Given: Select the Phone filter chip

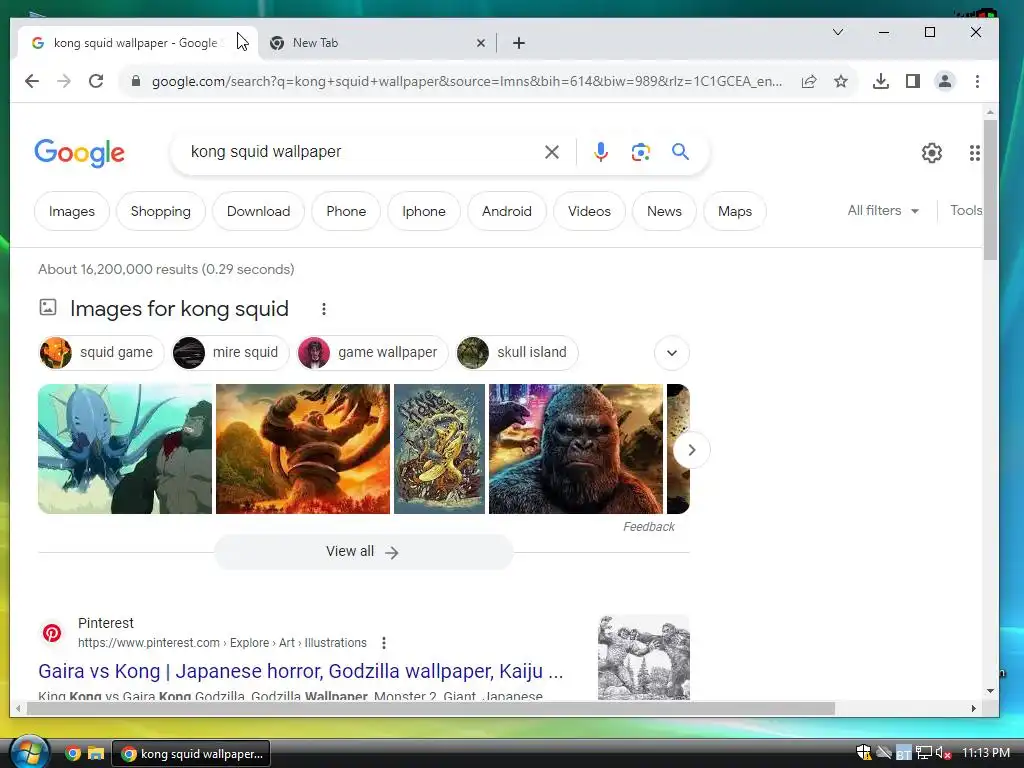Looking at the screenshot, I should [346, 211].
